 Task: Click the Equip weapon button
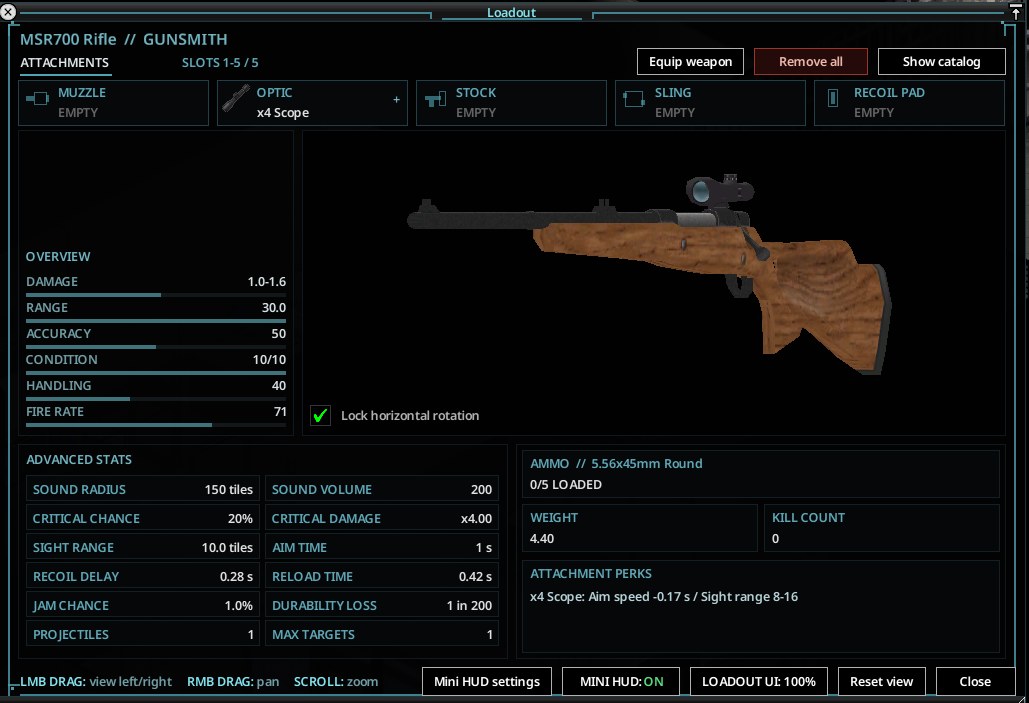[x=690, y=62]
